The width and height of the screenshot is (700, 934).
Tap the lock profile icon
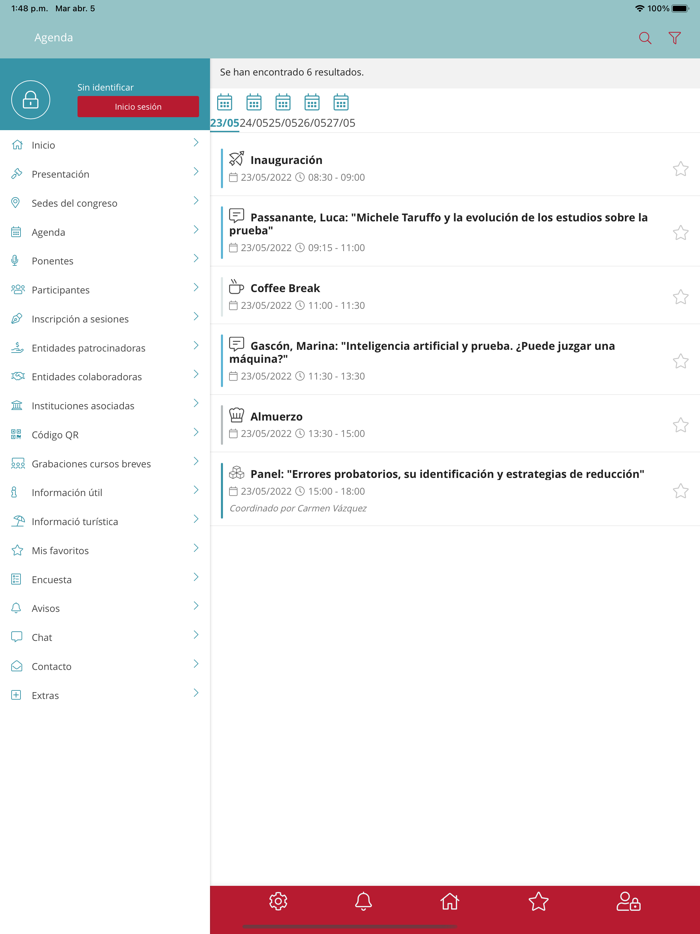click(x=30, y=99)
